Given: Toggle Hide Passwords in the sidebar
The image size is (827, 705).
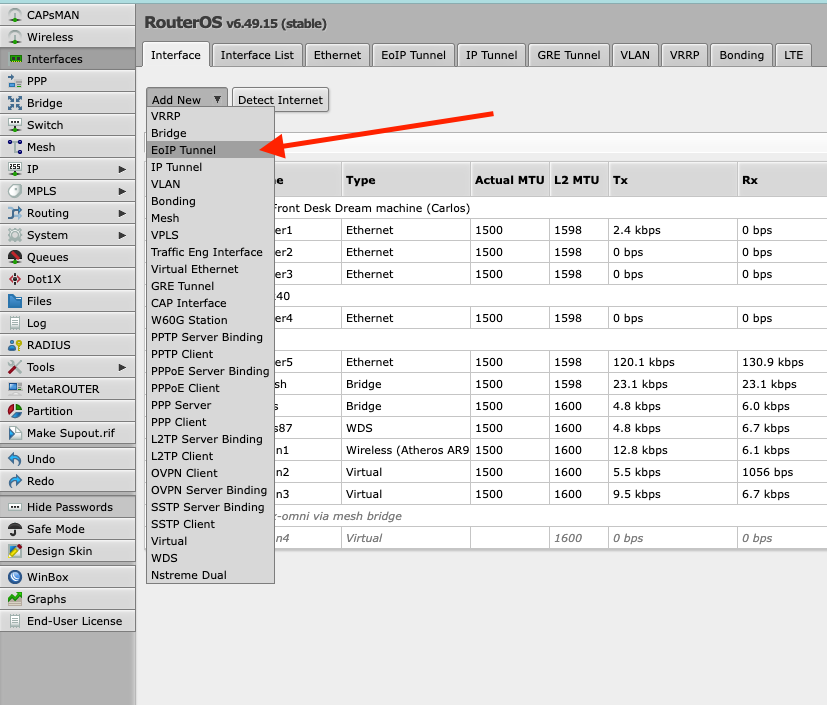Looking at the screenshot, I should pos(68,507).
